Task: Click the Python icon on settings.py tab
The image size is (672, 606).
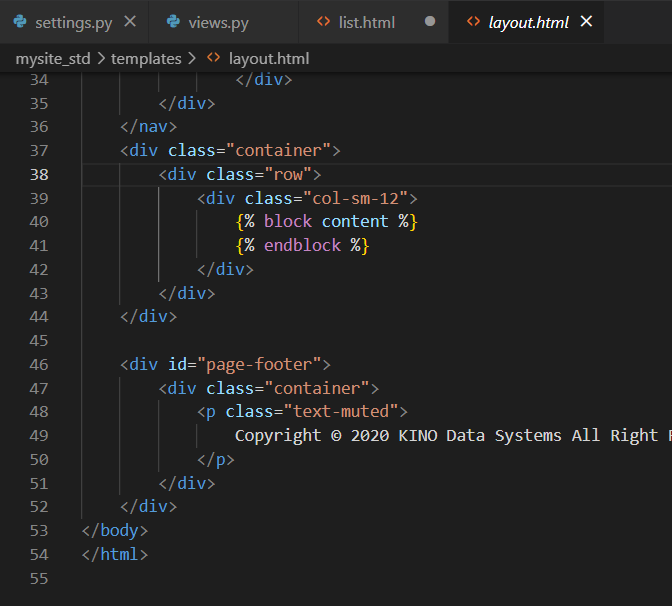Action: click(x=20, y=21)
